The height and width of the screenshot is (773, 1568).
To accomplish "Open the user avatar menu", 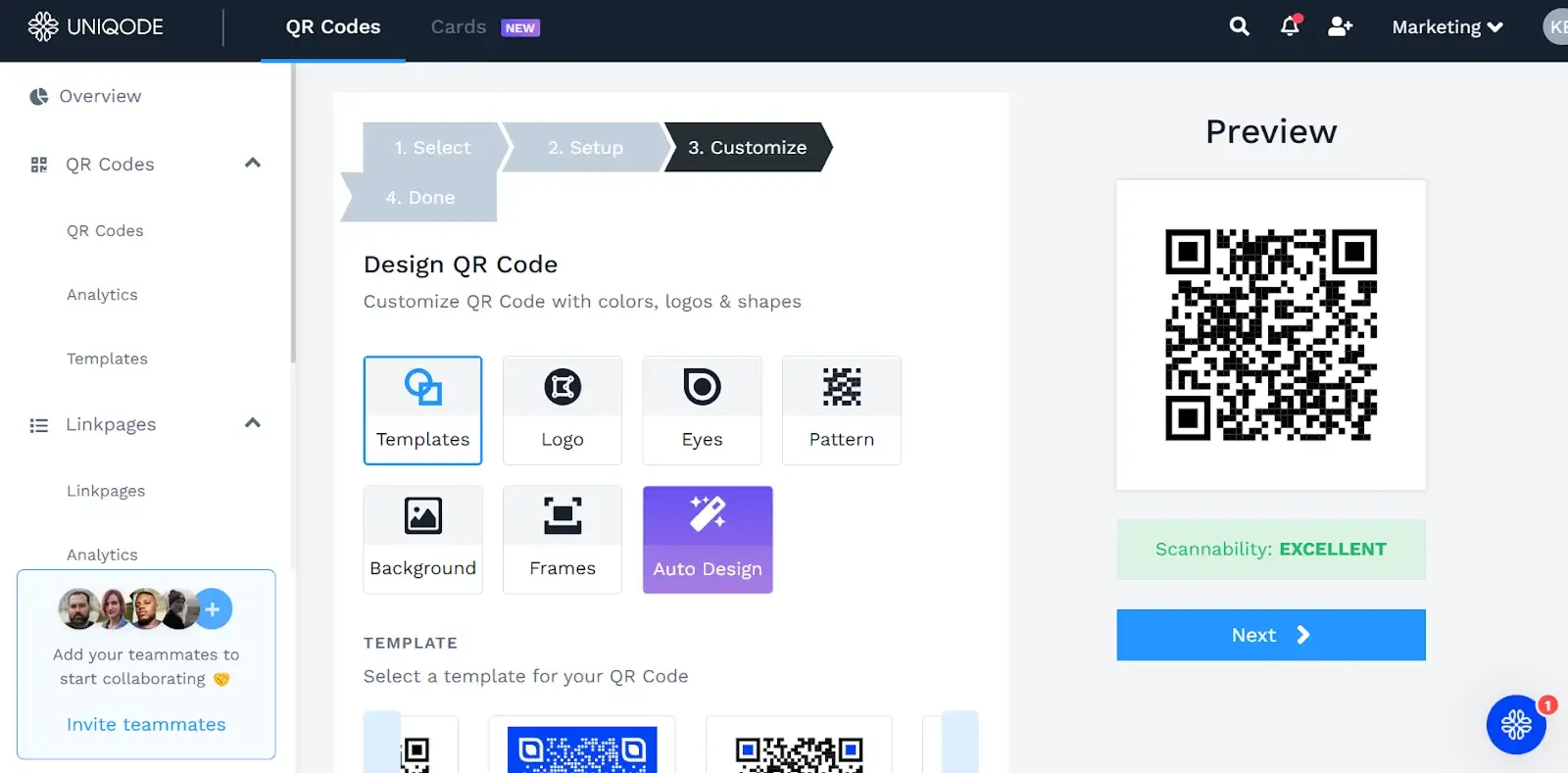I will (x=1556, y=26).
